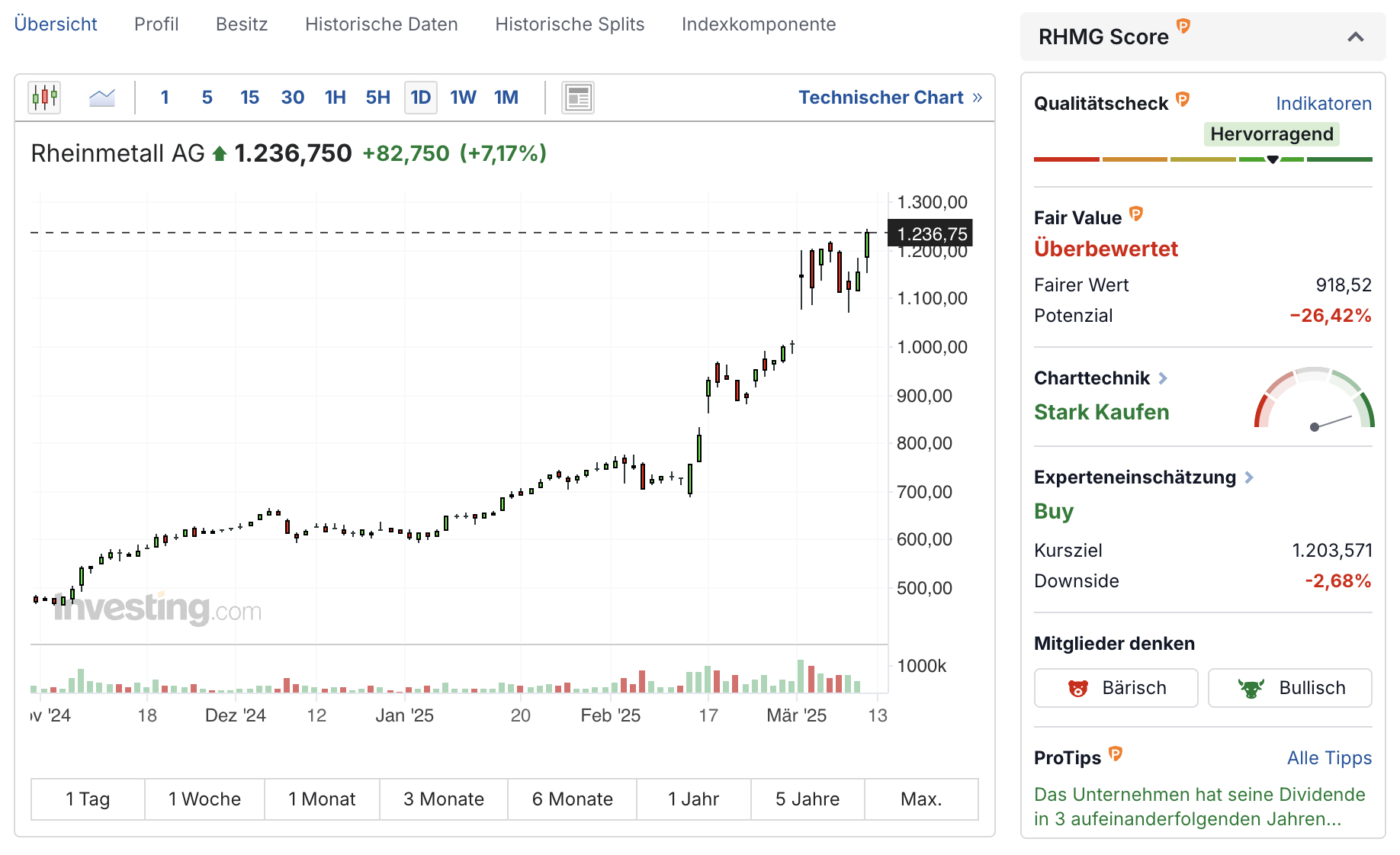This screenshot has height=855, width=1400.
Task: Open the Profil tab
Action: [x=156, y=24]
